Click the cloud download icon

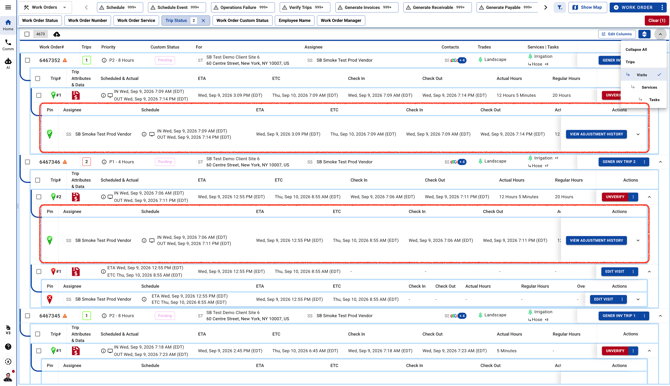[56, 34]
